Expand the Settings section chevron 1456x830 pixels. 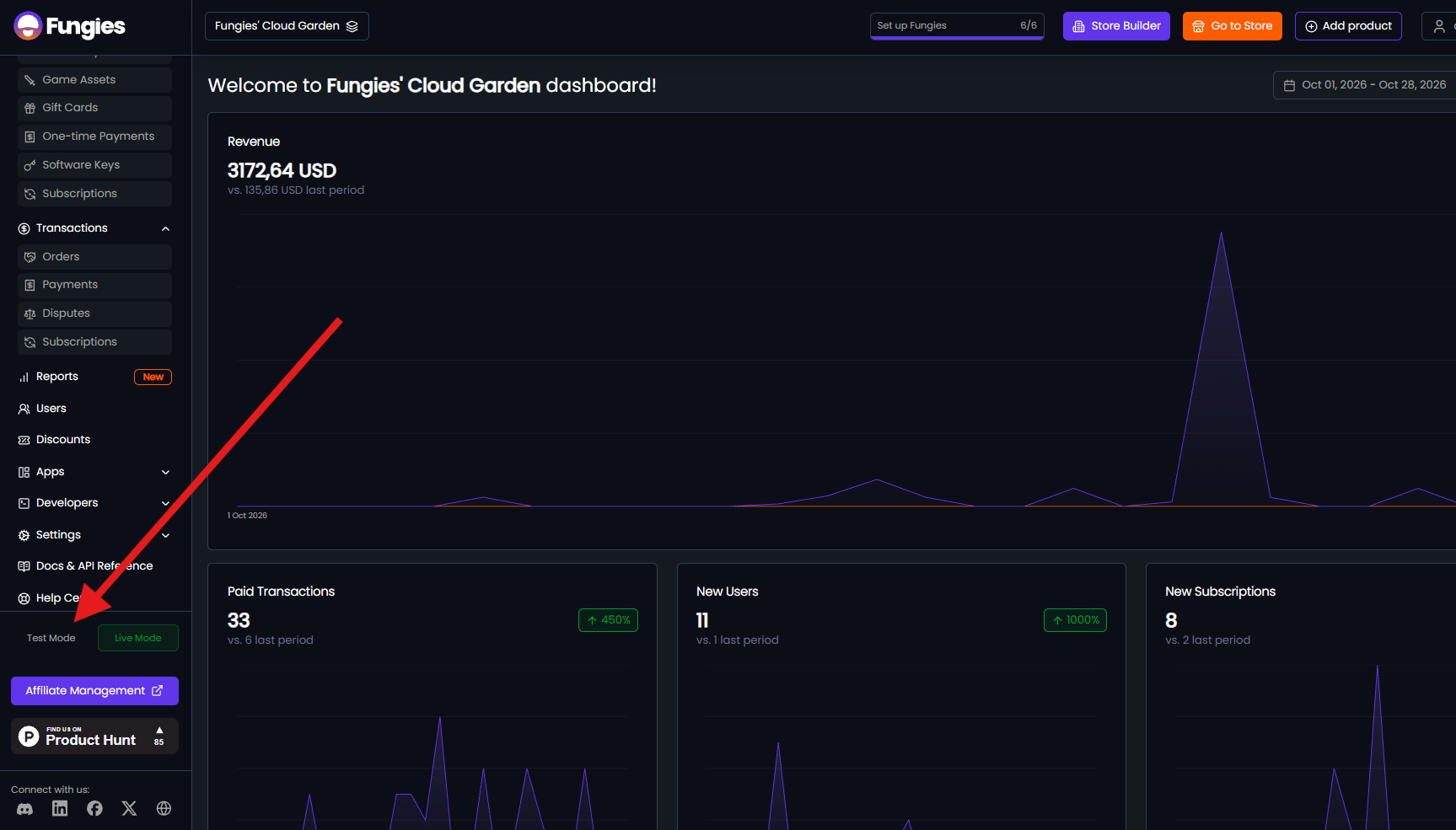coord(165,535)
